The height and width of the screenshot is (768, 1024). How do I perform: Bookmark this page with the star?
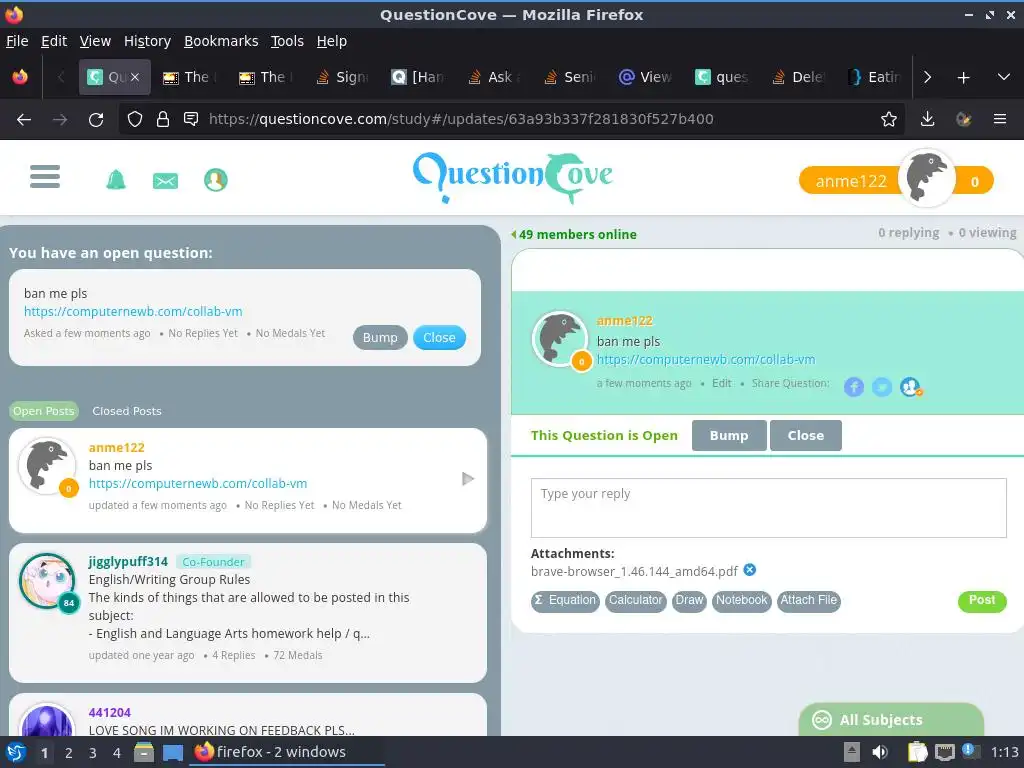[x=888, y=120]
